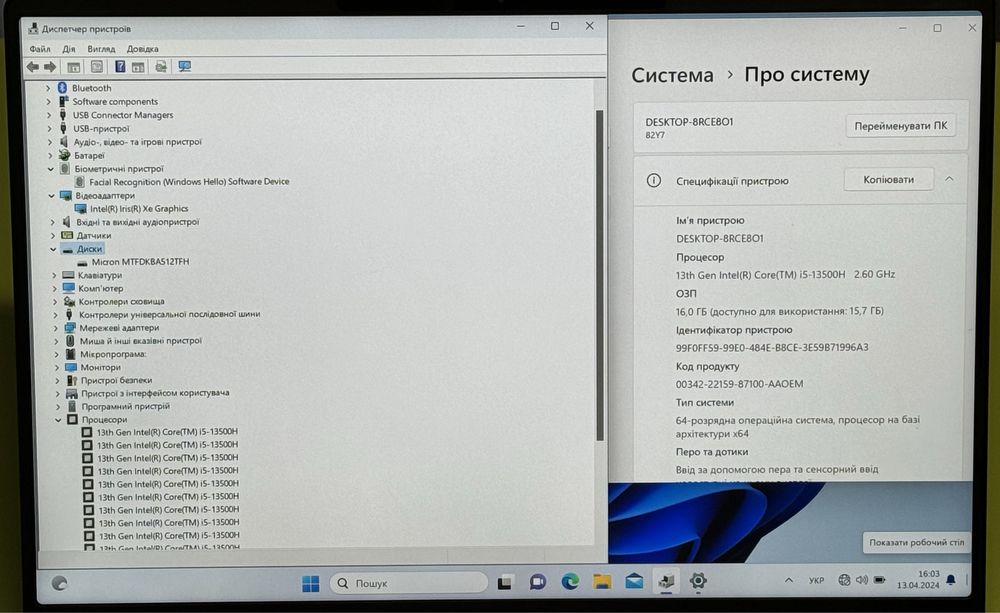Select Контролери універсальної послідовної шини
Screen dimensions: 1000x613
(170, 314)
